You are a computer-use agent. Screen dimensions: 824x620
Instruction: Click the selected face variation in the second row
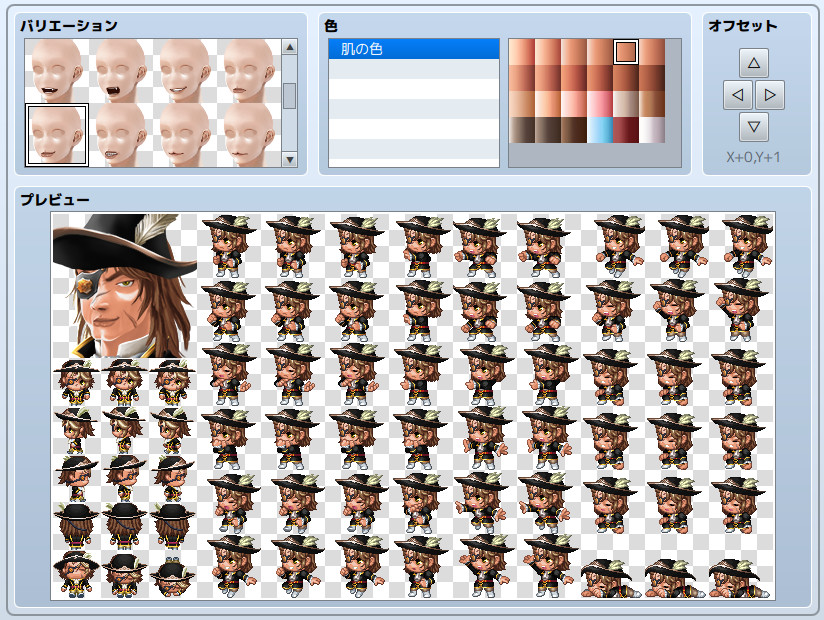[x=57, y=135]
